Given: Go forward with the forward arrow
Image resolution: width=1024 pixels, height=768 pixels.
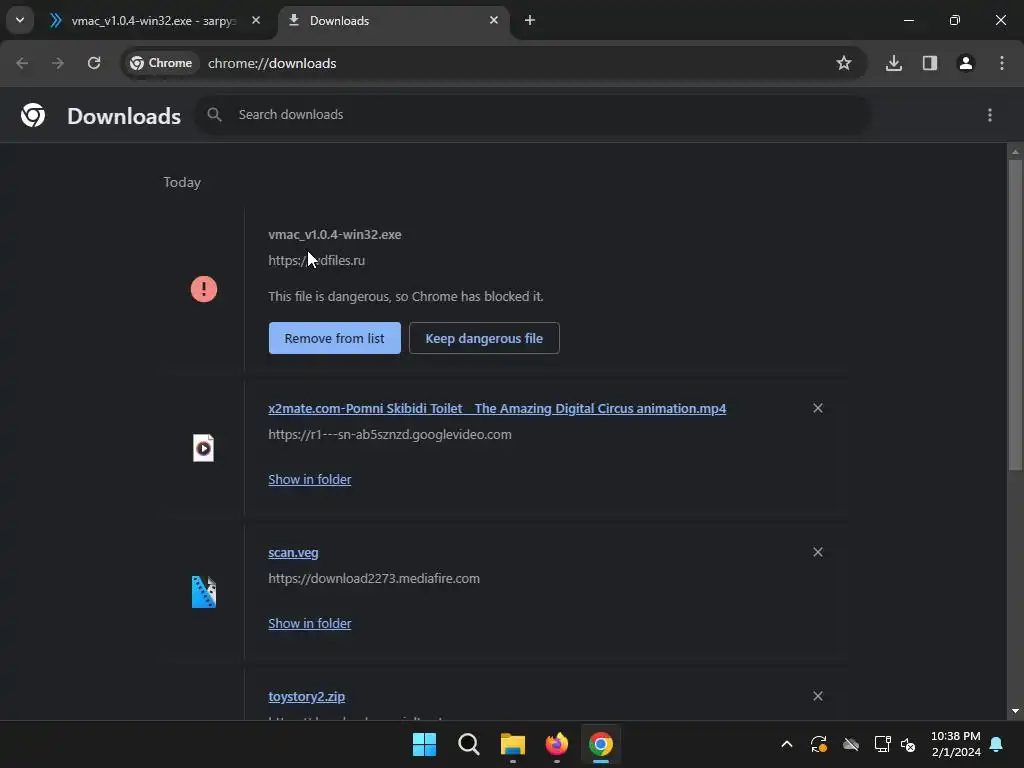Looking at the screenshot, I should [58, 63].
